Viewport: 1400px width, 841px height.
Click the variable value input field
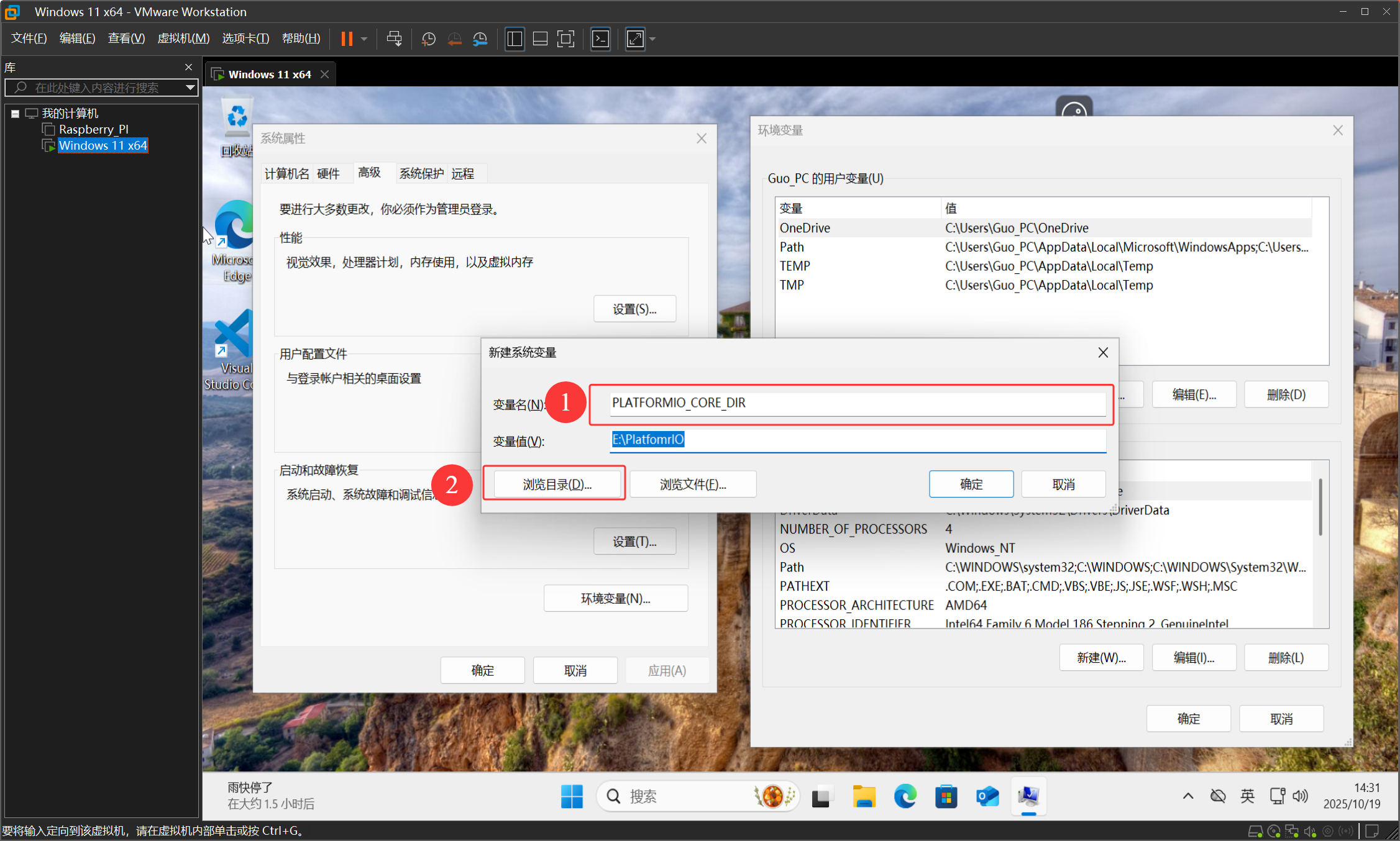point(858,440)
